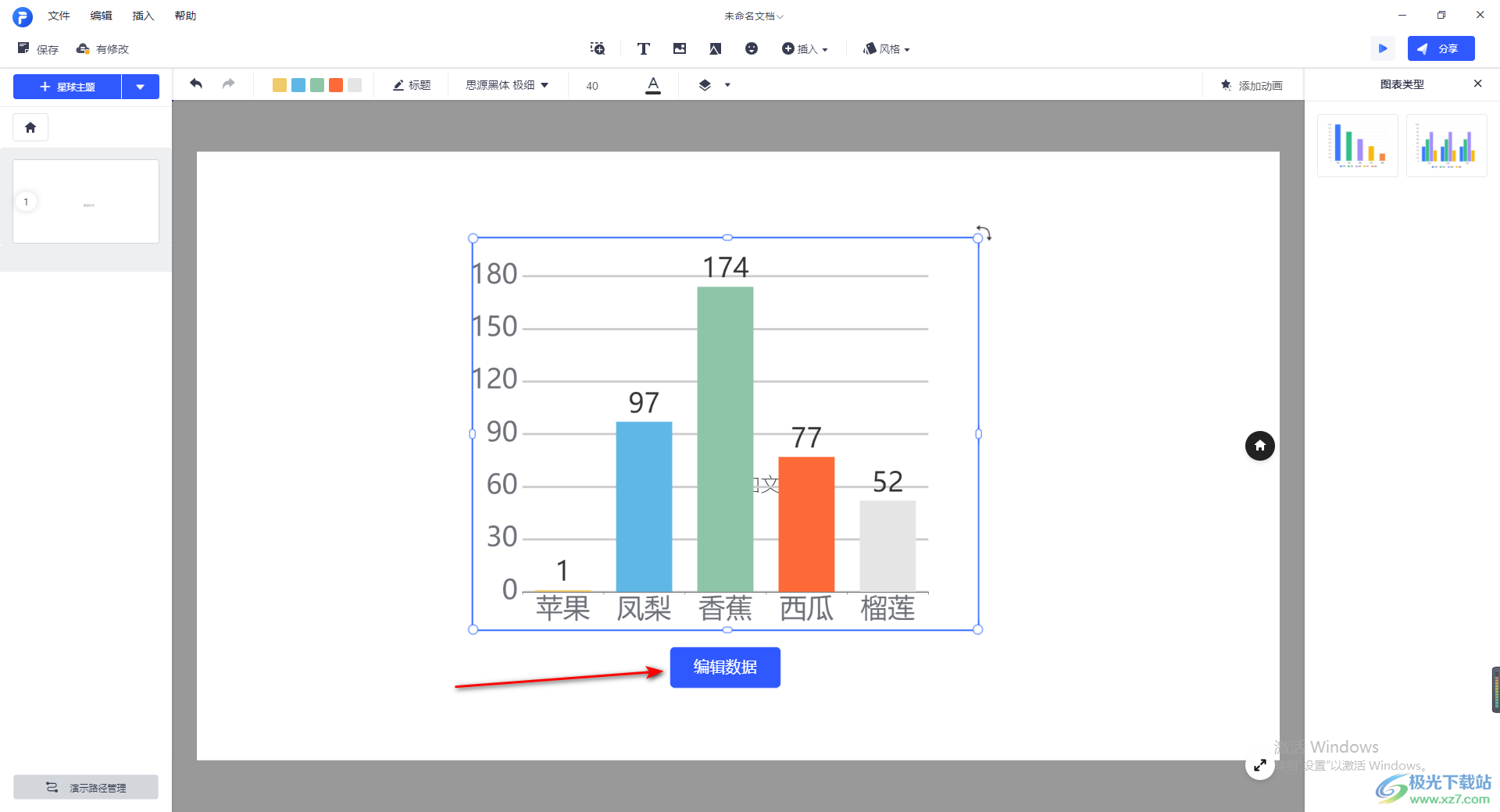
Task: Click the 180 y-axis label
Action: point(495,274)
